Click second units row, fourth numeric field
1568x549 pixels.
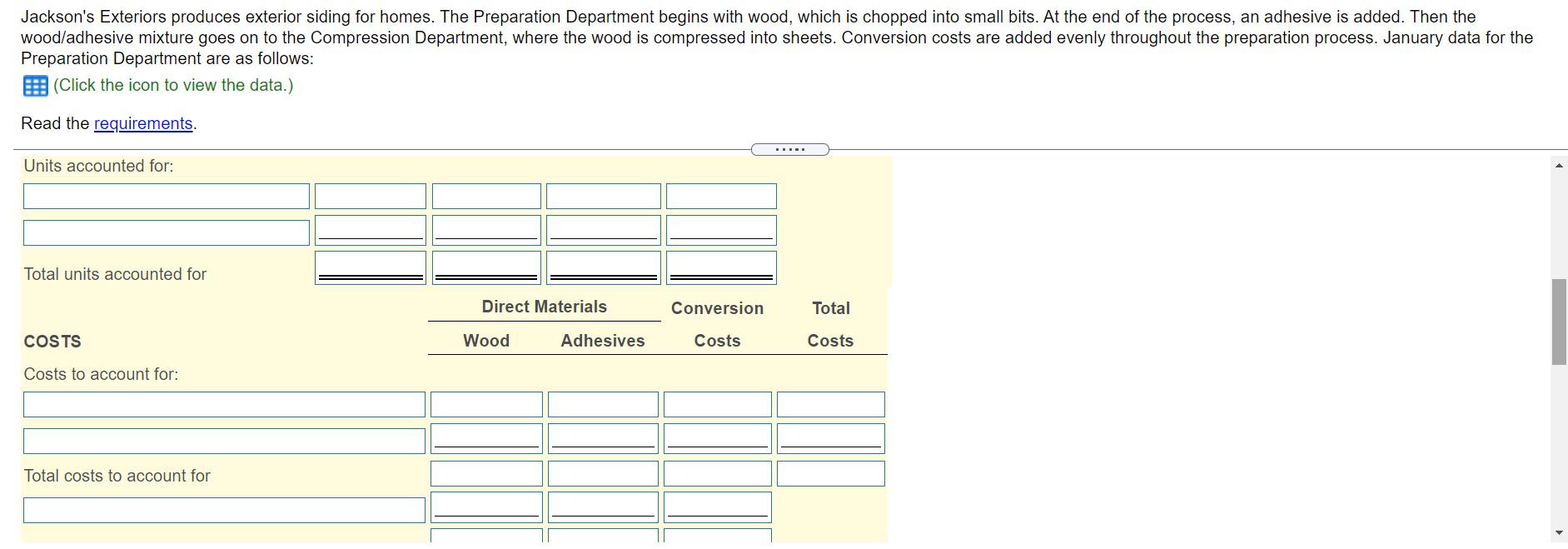(721, 231)
